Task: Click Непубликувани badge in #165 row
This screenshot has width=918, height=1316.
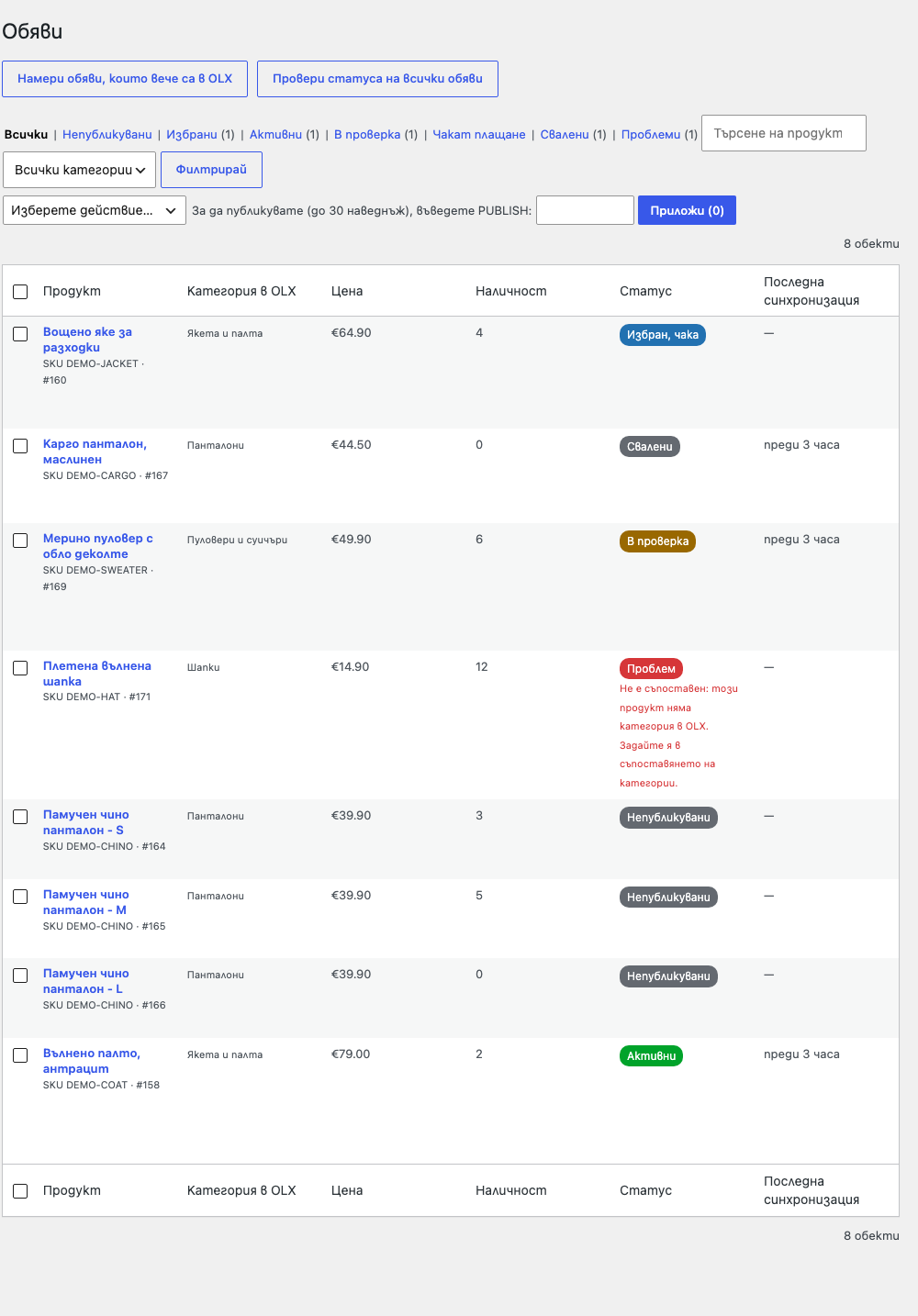Action: click(x=668, y=898)
